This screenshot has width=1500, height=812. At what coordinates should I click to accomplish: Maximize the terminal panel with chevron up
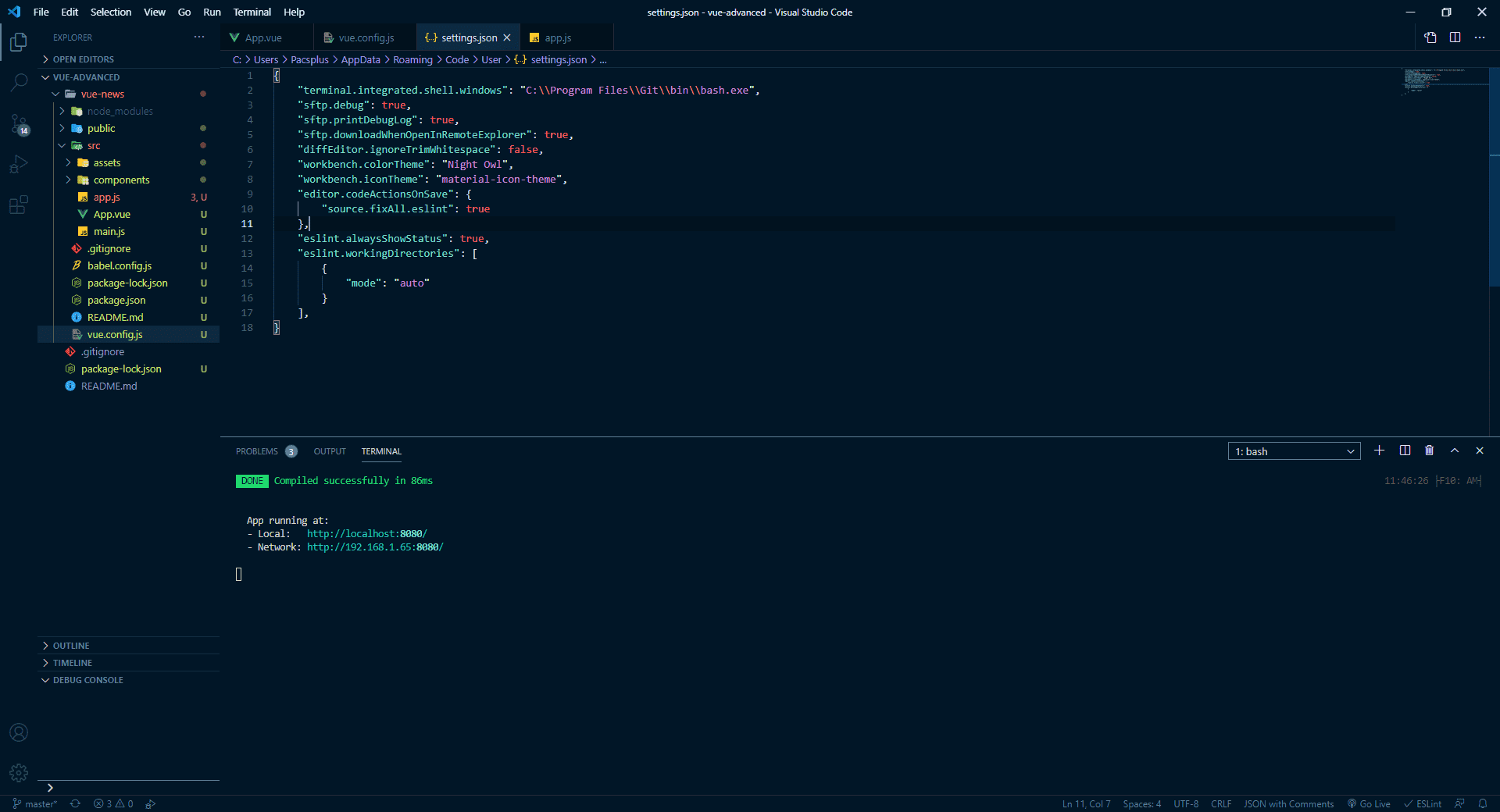tap(1454, 451)
